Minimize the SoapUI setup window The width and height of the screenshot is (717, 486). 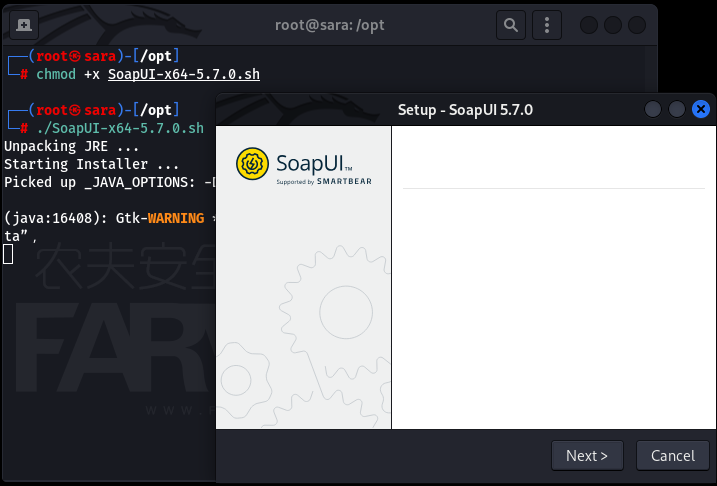point(653,109)
